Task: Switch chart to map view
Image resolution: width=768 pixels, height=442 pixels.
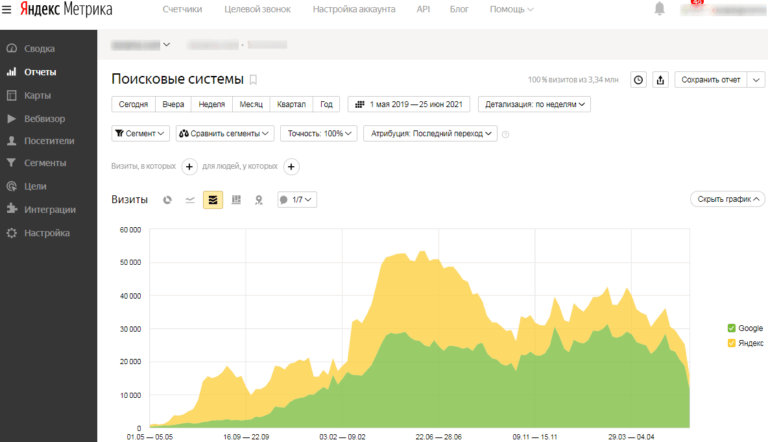Action: [x=259, y=199]
